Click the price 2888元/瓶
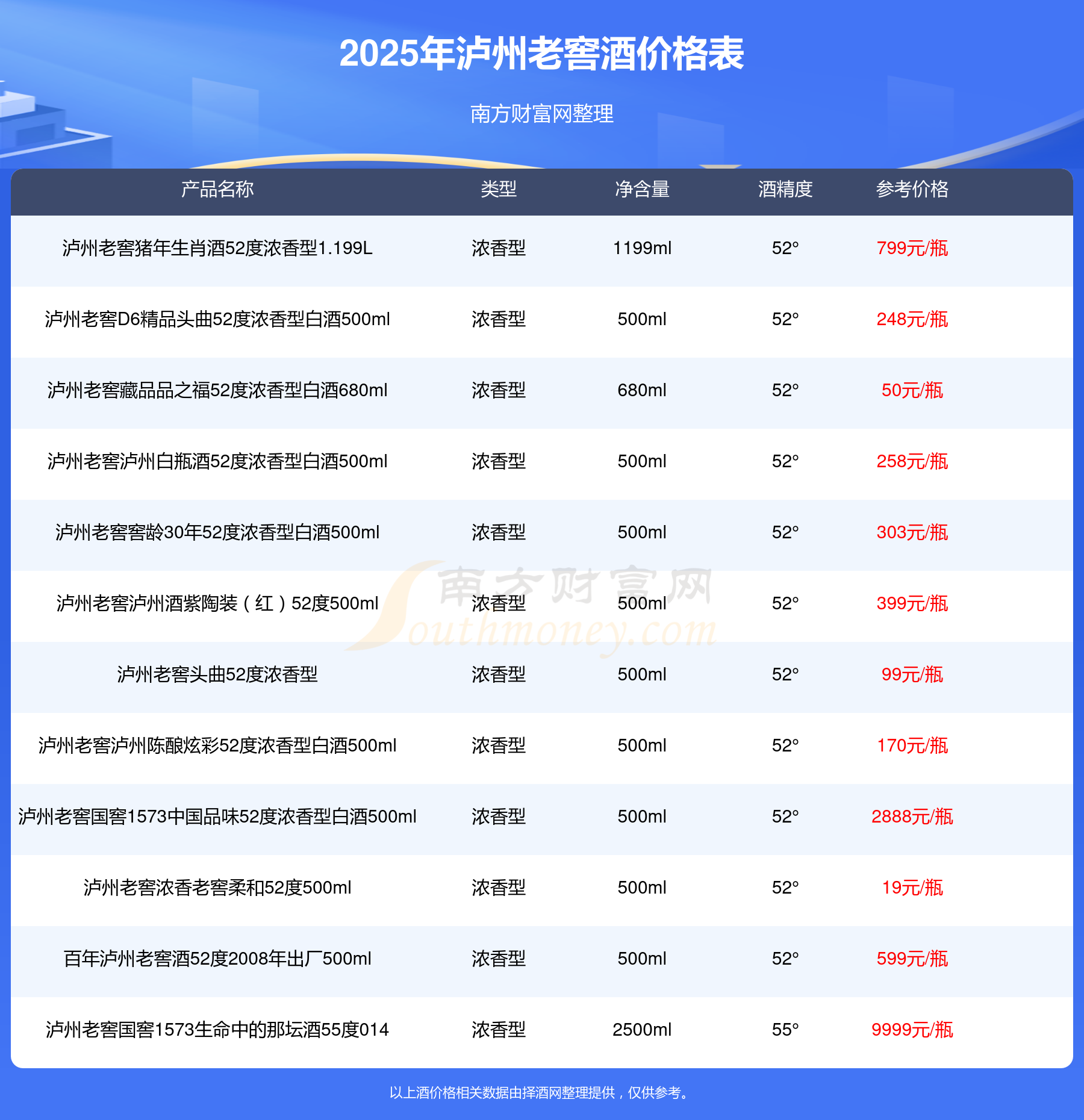1084x1120 pixels. 912,817
